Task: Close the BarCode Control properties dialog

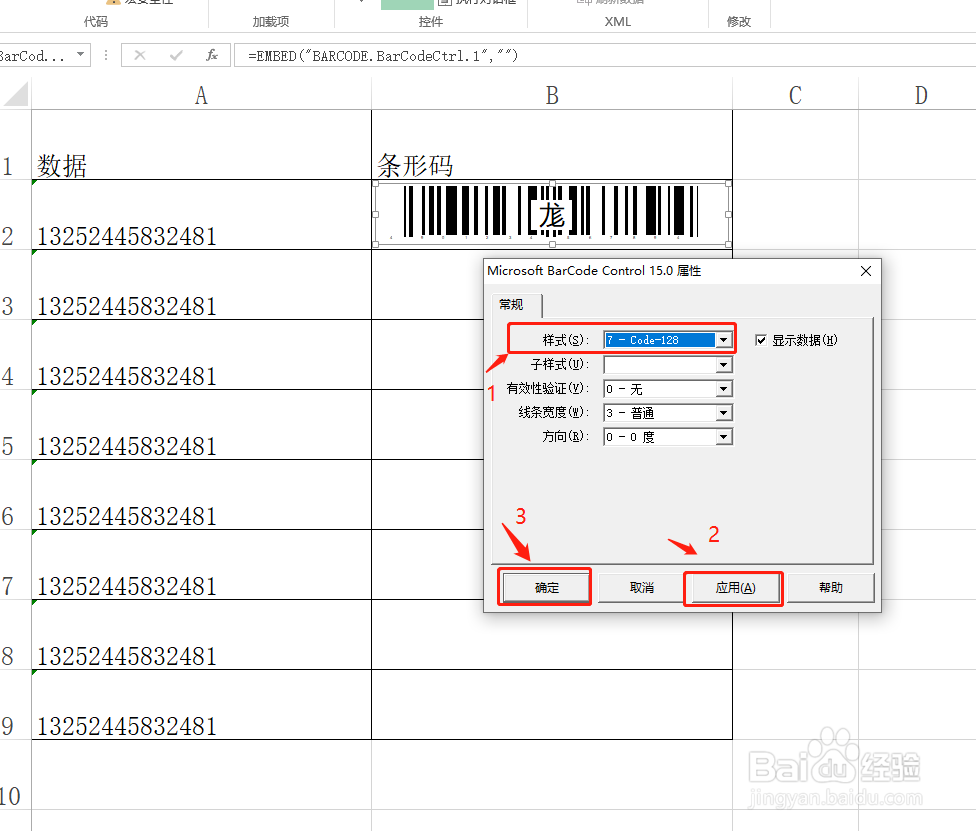Action: [x=865, y=271]
